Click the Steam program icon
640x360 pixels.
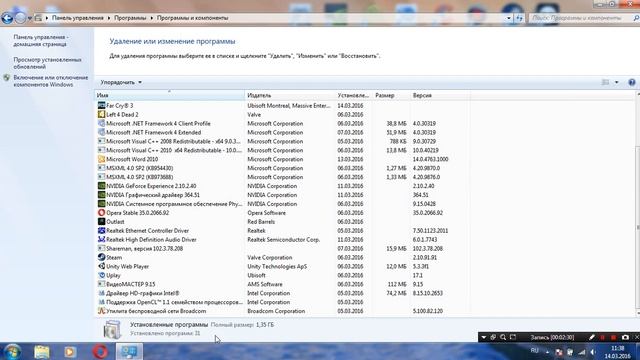[x=101, y=257]
